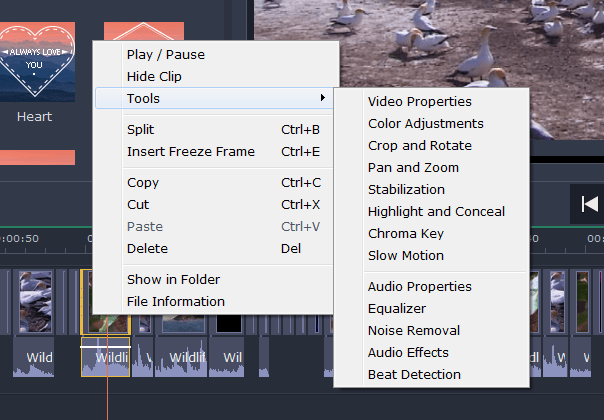Screen dimensions: 604x420
Task: Select the Heart title thumbnail
Action: [x=35, y=64]
